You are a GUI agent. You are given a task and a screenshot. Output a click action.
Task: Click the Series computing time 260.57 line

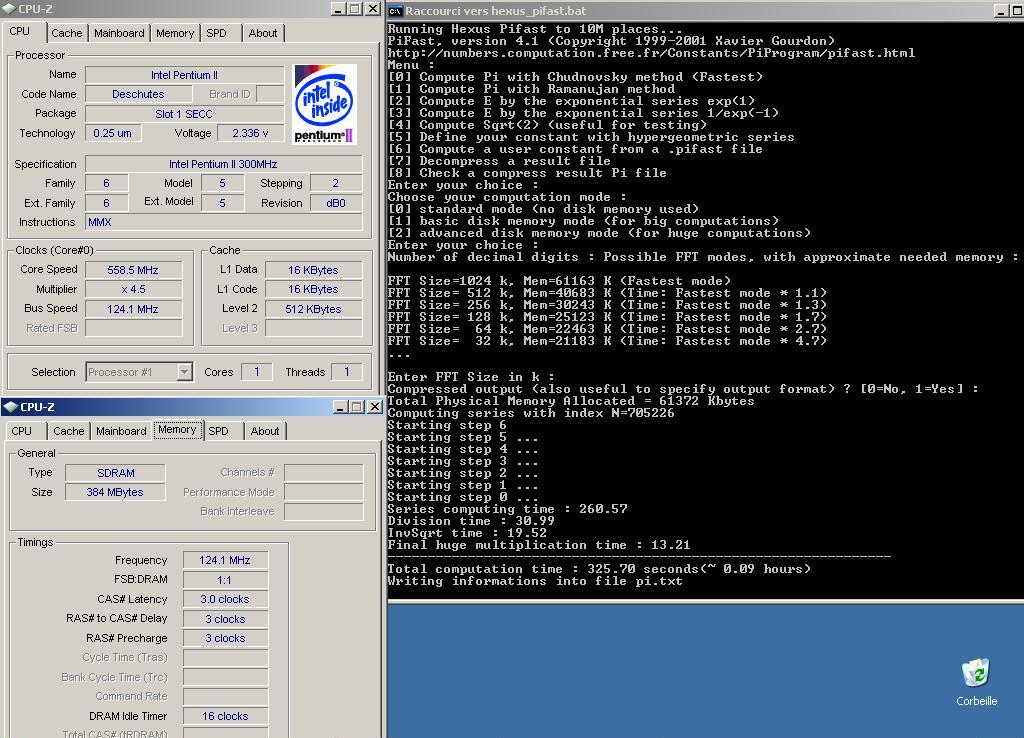click(x=507, y=509)
